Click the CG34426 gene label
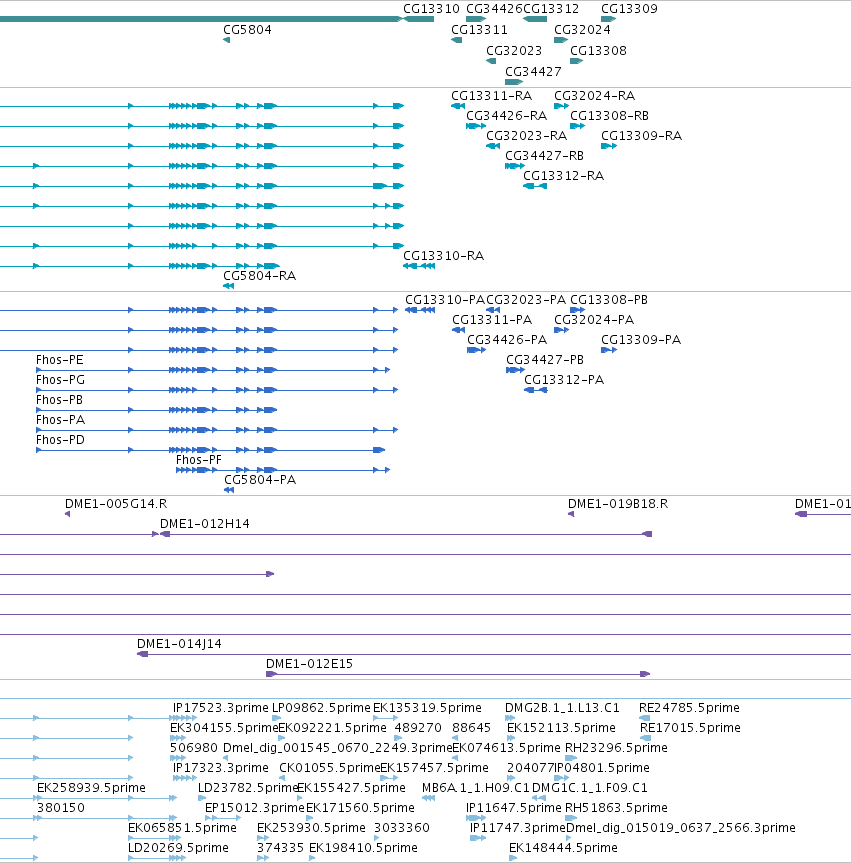 pyautogui.click(x=494, y=9)
